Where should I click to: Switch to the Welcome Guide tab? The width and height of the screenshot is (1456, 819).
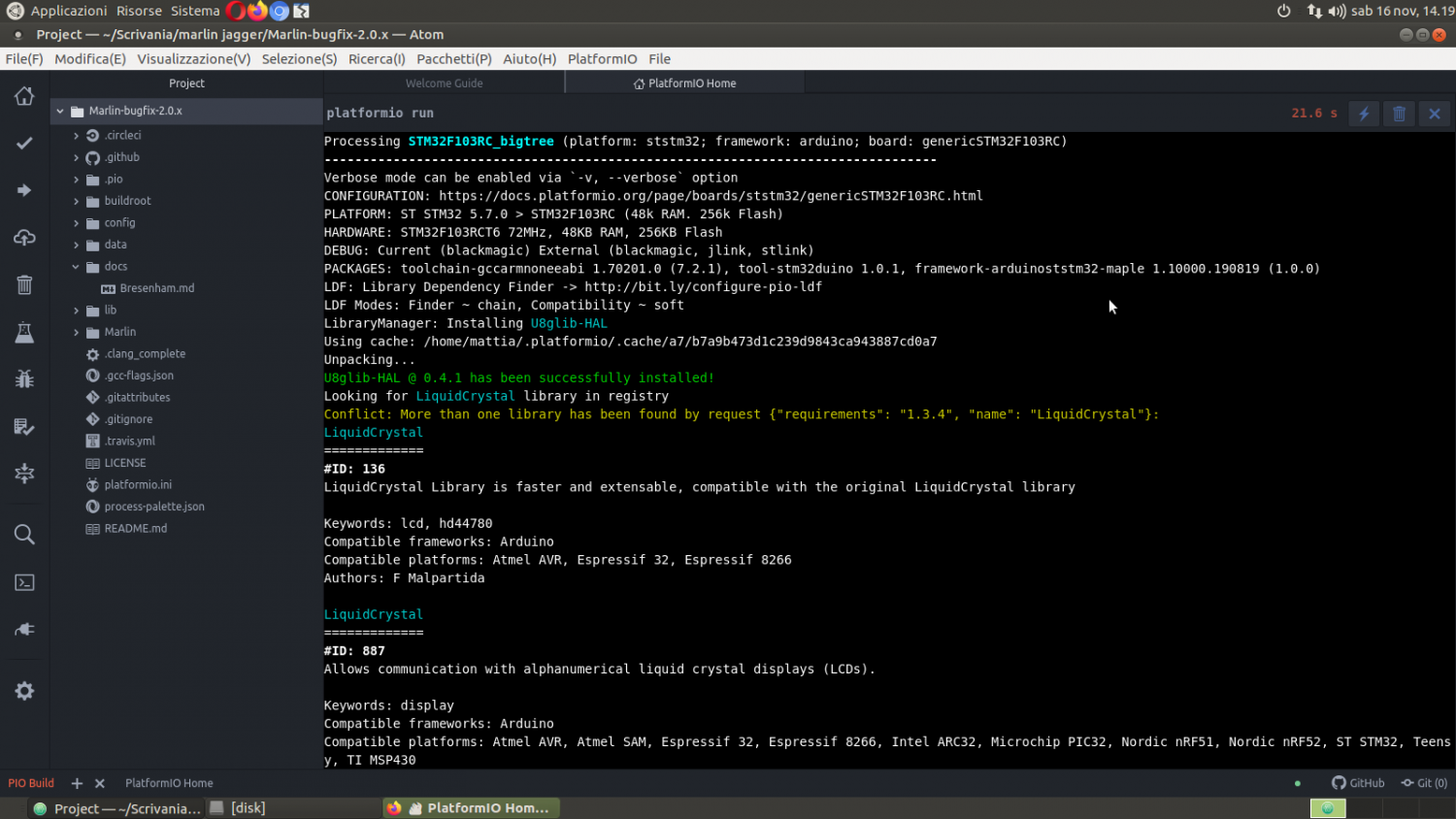pyautogui.click(x=444, y=83)
